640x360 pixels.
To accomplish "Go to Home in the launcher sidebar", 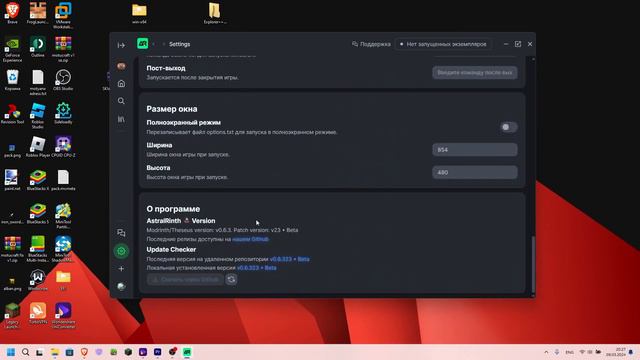I will tap(121, 84).
